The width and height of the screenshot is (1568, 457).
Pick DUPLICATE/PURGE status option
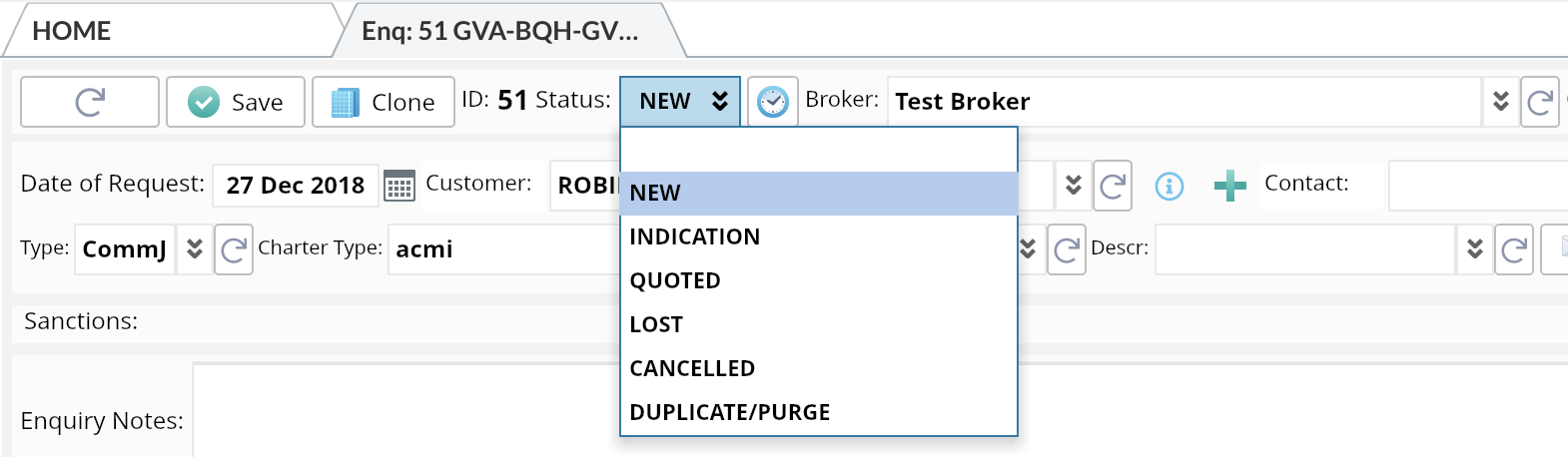[x=730, y=413]
